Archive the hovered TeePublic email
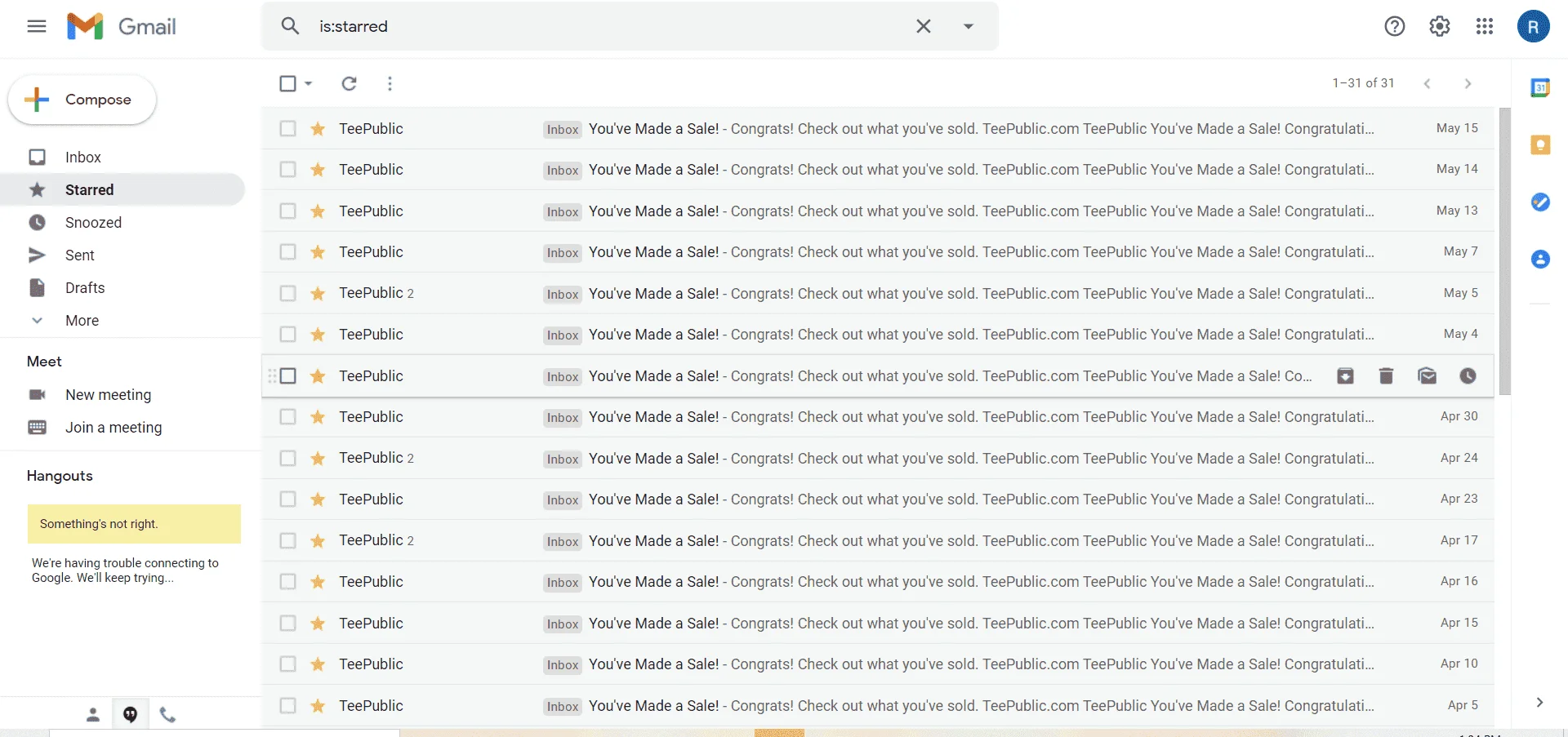The image size is (1568, 737). [x=1345, y=375]
